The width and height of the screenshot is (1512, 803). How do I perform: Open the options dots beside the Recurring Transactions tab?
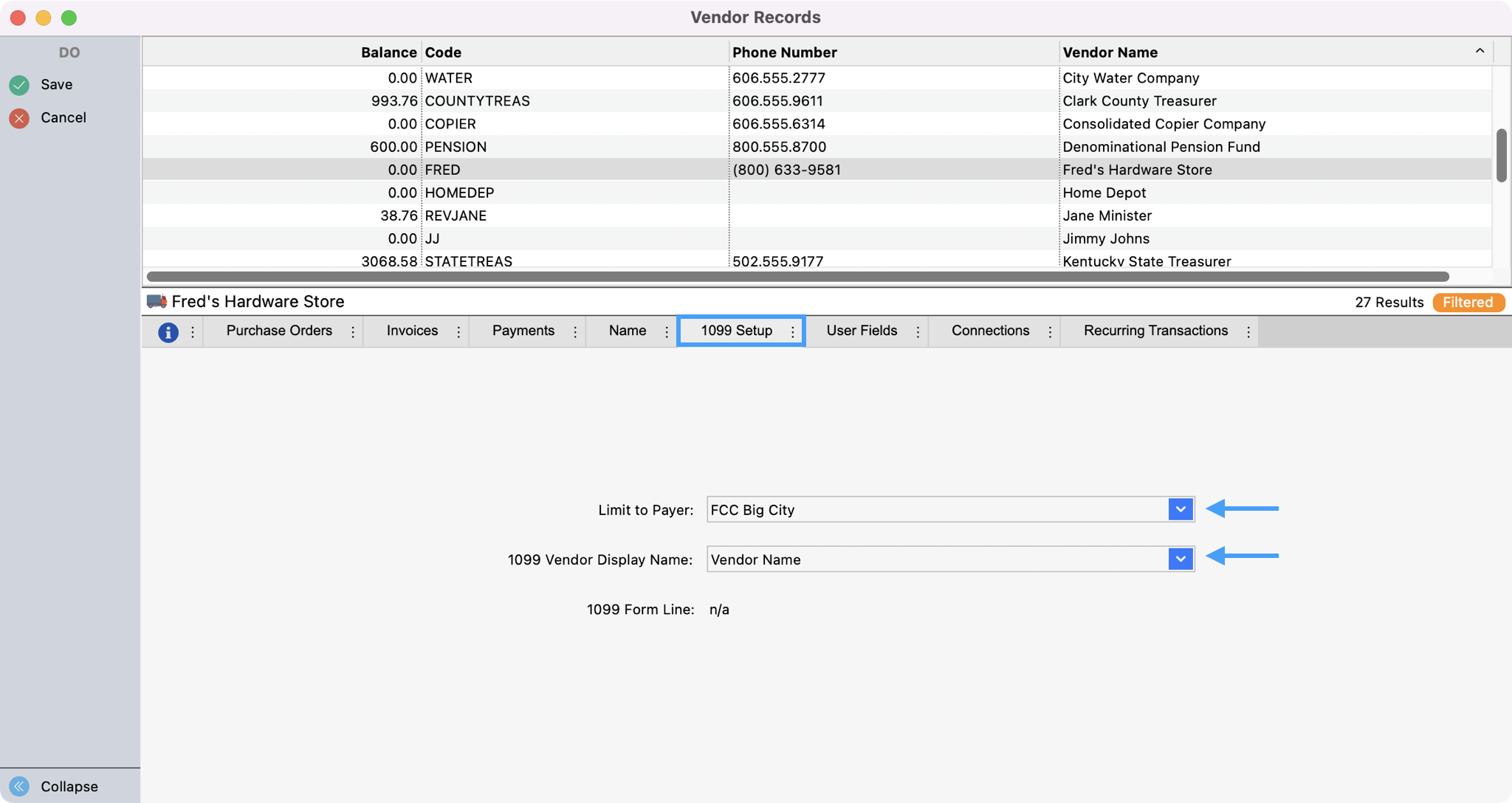tap(1248, 332)
